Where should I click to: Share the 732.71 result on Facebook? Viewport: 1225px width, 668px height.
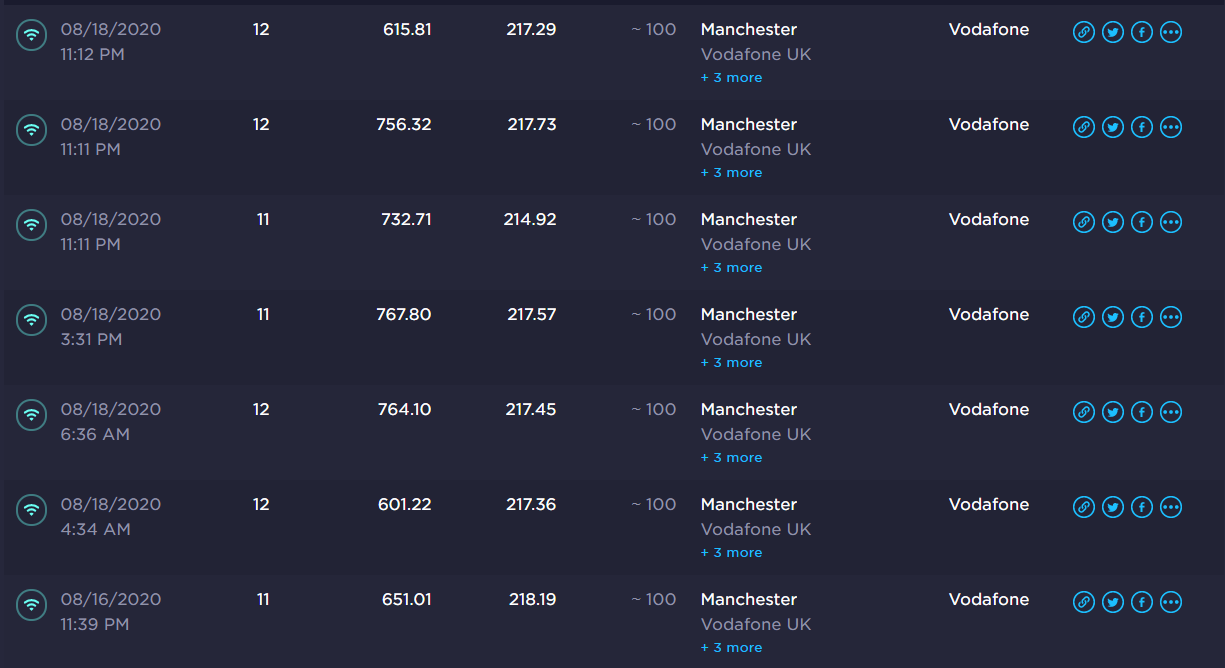[x=1142, y=222]
